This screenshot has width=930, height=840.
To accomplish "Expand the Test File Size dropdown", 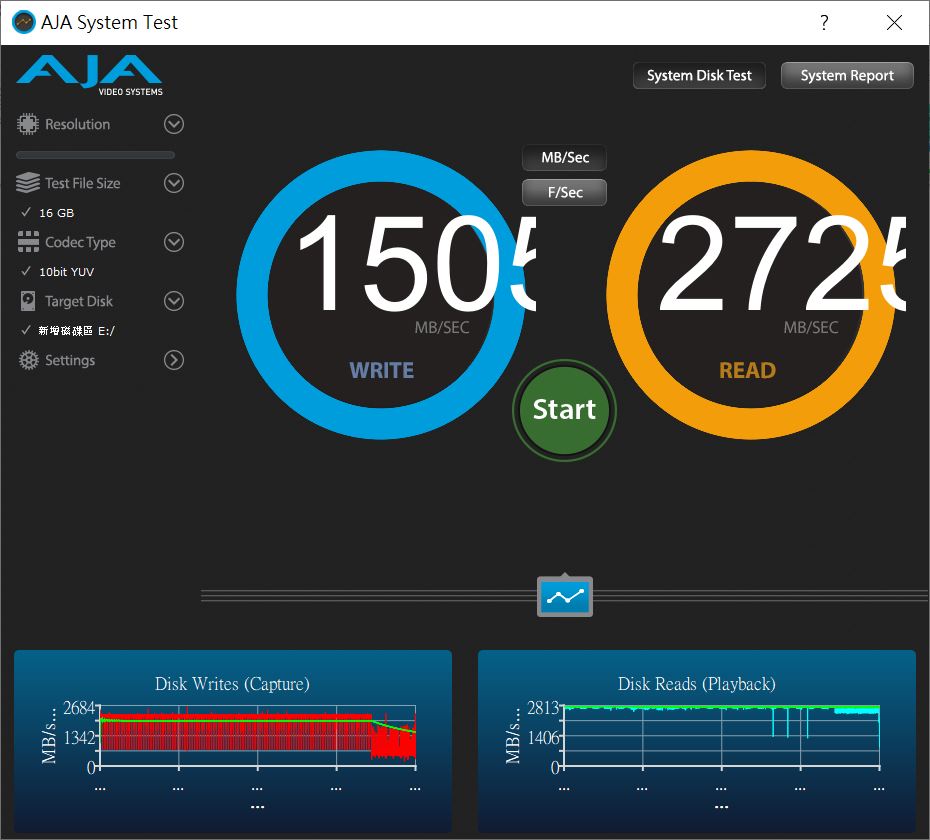I will (174, 183).
